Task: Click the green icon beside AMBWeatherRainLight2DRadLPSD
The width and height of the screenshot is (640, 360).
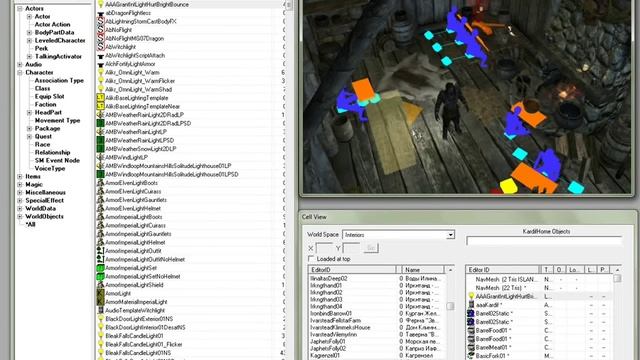Action: (100, 123)
